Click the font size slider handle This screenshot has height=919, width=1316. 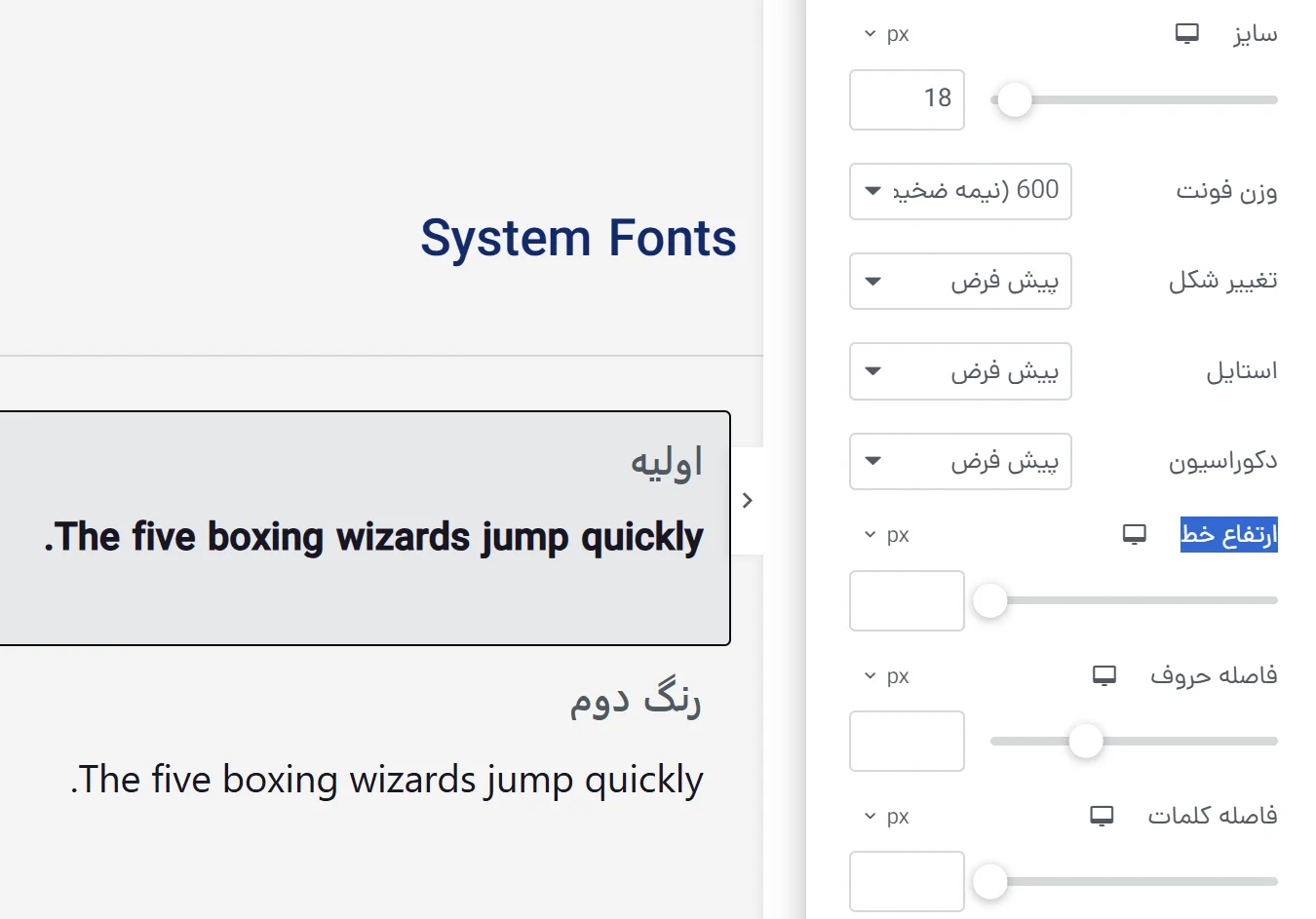(x=1014, y=99)
